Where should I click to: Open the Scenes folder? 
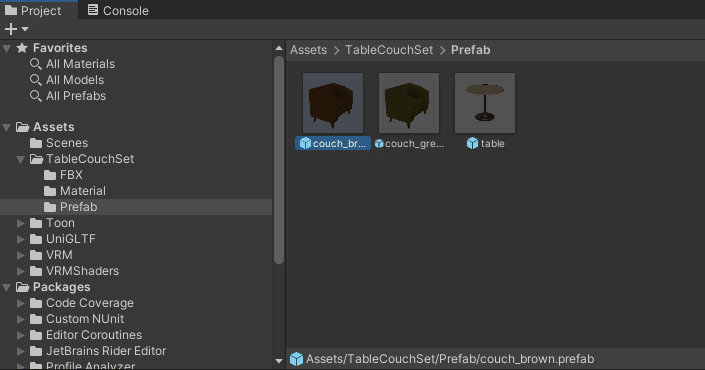pos(67,143)
